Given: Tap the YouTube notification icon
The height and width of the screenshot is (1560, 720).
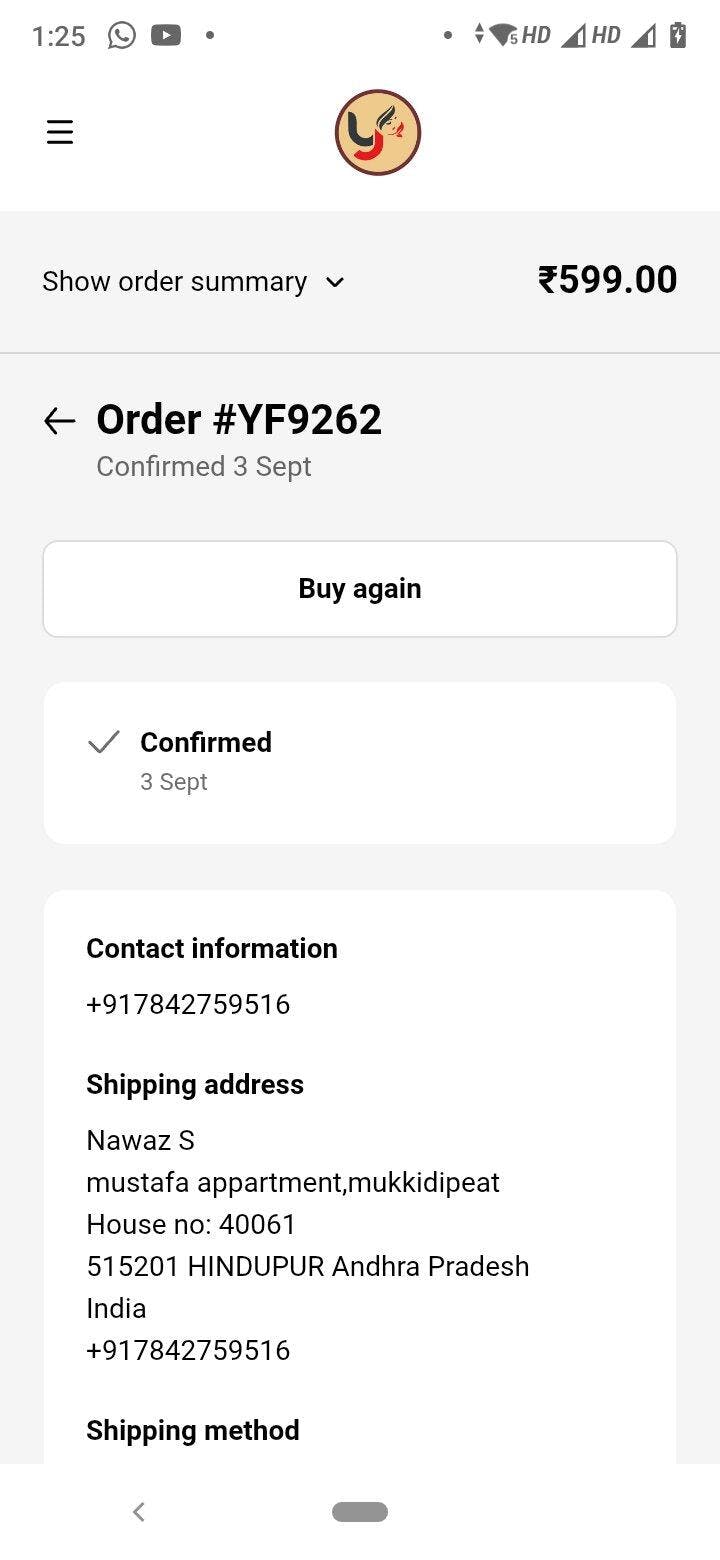Looking at the screenshot, I should pos(166,36).
